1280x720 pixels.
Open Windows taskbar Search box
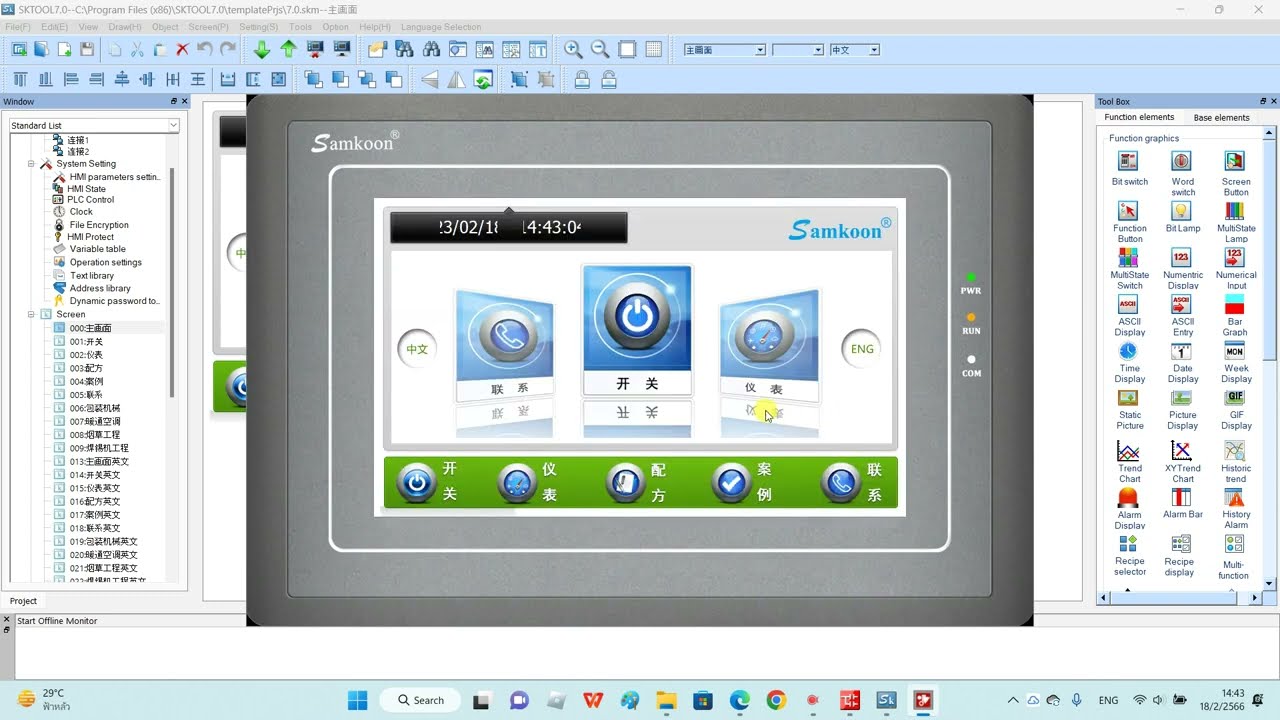[x=420, y=700]
